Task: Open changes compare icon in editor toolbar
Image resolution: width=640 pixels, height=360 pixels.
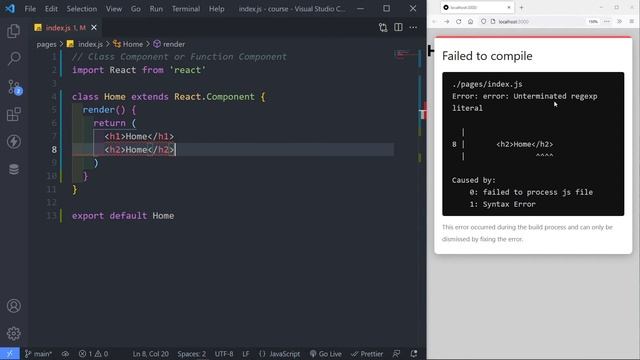Action: click(383, 27)
